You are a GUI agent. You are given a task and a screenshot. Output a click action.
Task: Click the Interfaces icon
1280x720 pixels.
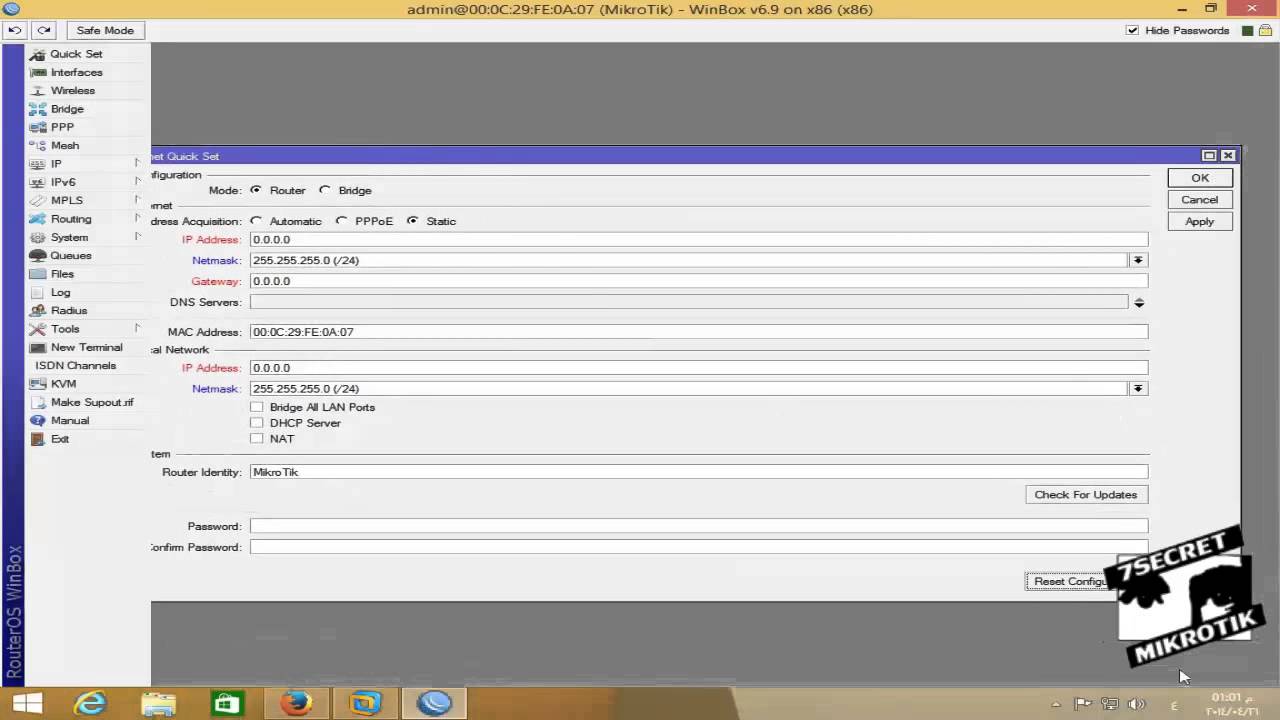[37, 72]
